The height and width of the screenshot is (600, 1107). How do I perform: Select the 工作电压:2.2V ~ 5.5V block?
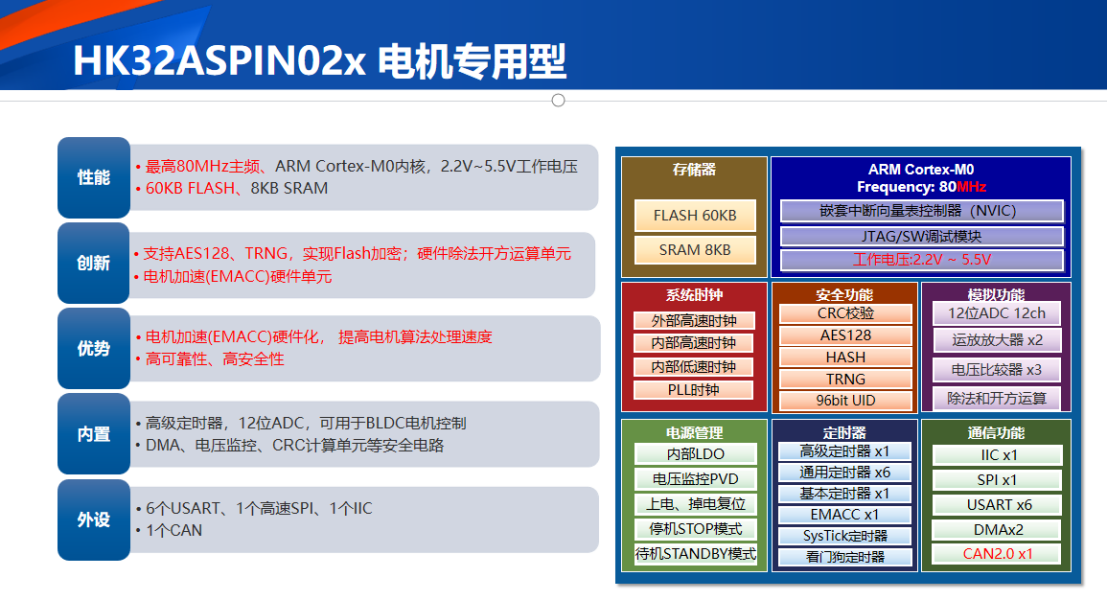921,260
